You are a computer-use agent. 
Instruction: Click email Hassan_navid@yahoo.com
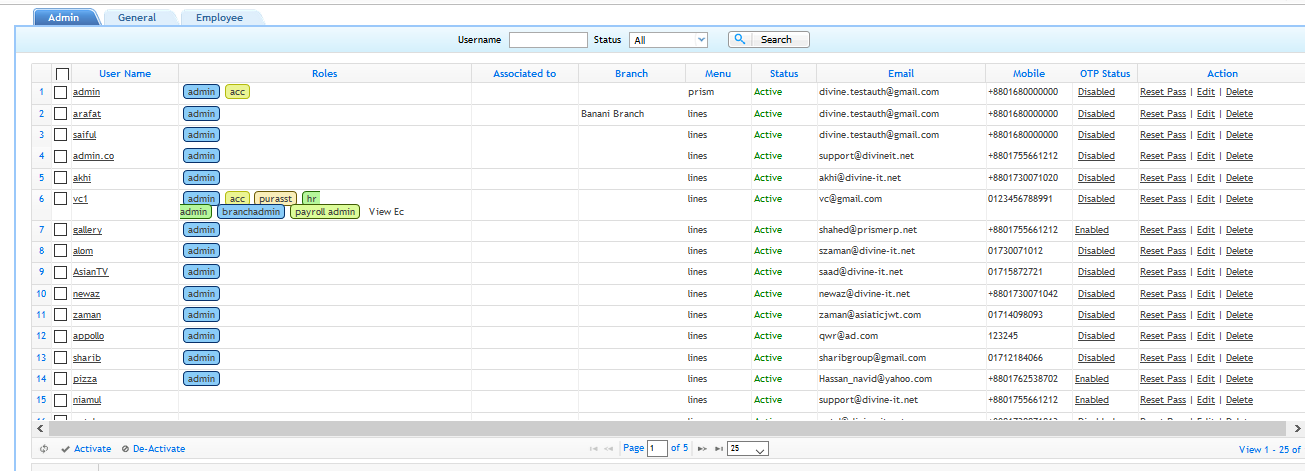(x=875, y=379)
